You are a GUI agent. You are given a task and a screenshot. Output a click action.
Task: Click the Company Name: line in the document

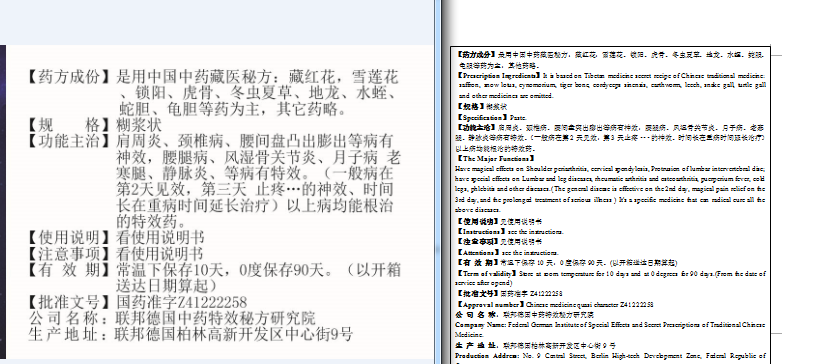tap(610, 325)
